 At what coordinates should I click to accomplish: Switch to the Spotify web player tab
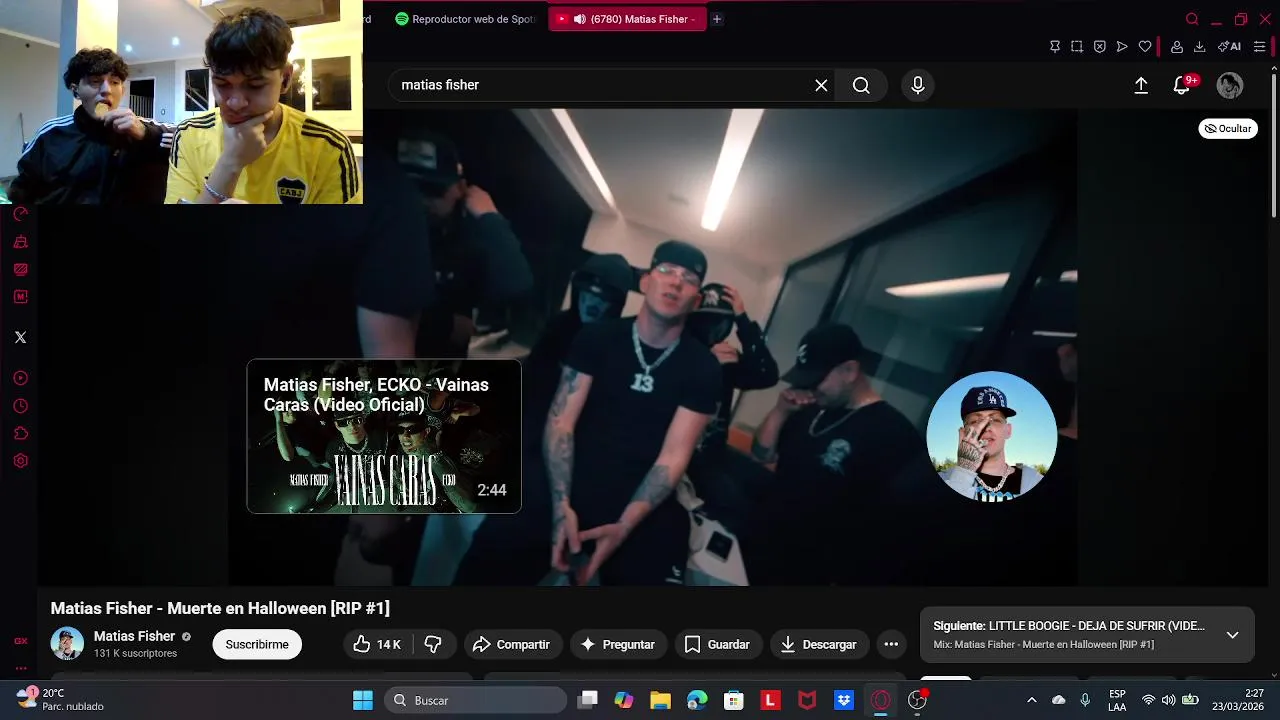467,19
